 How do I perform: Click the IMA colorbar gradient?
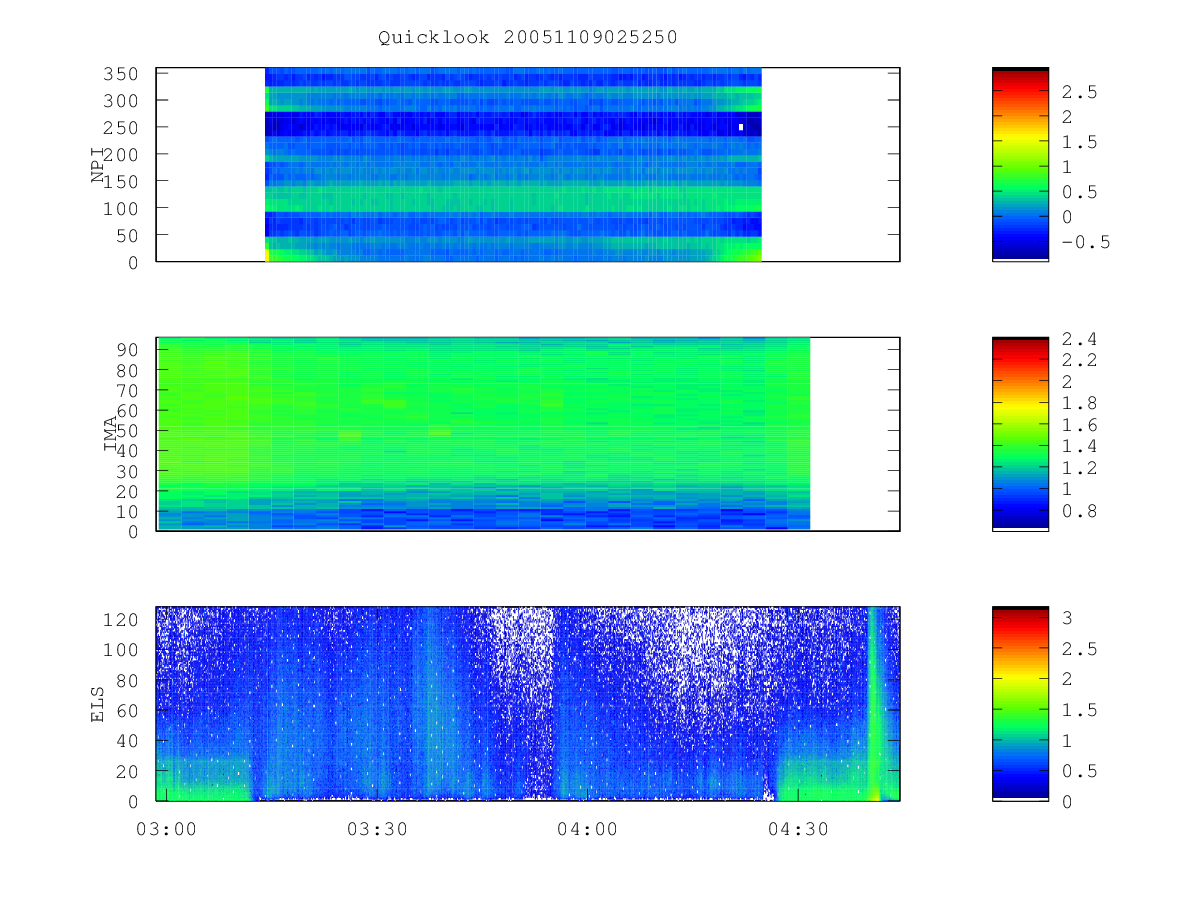tap(1020, 434)
